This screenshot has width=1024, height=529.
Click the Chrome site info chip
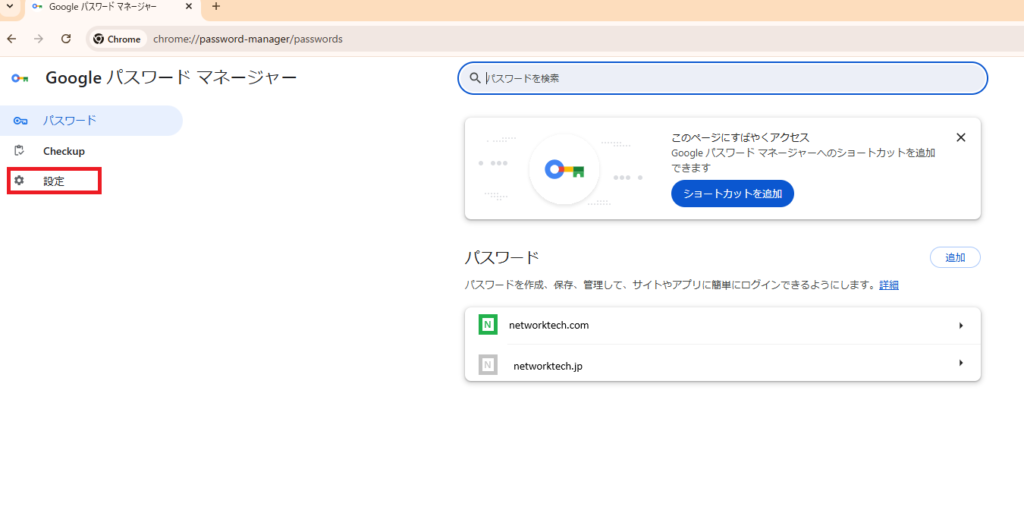118,39
